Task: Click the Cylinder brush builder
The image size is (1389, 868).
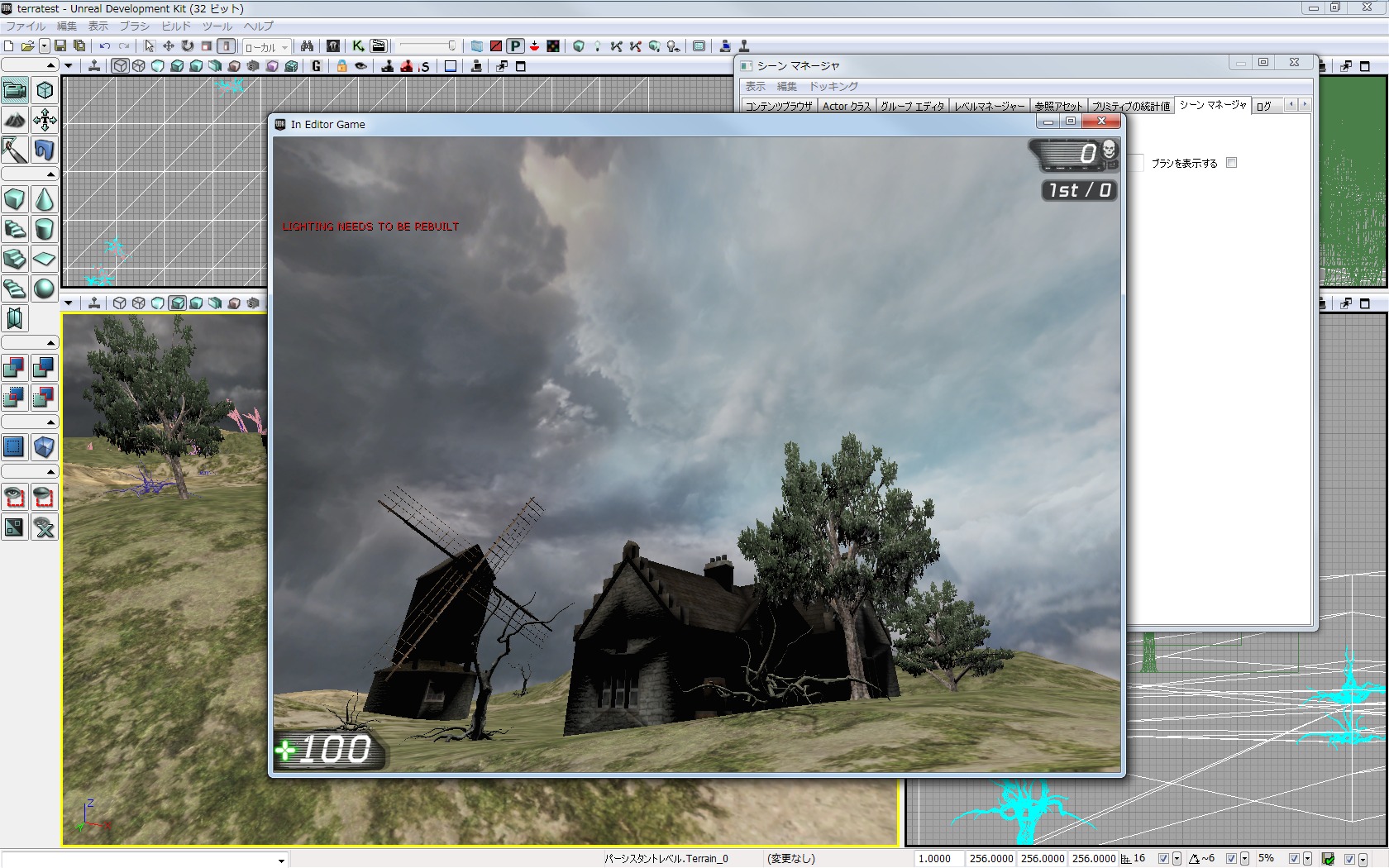Action: coord(45,229)
